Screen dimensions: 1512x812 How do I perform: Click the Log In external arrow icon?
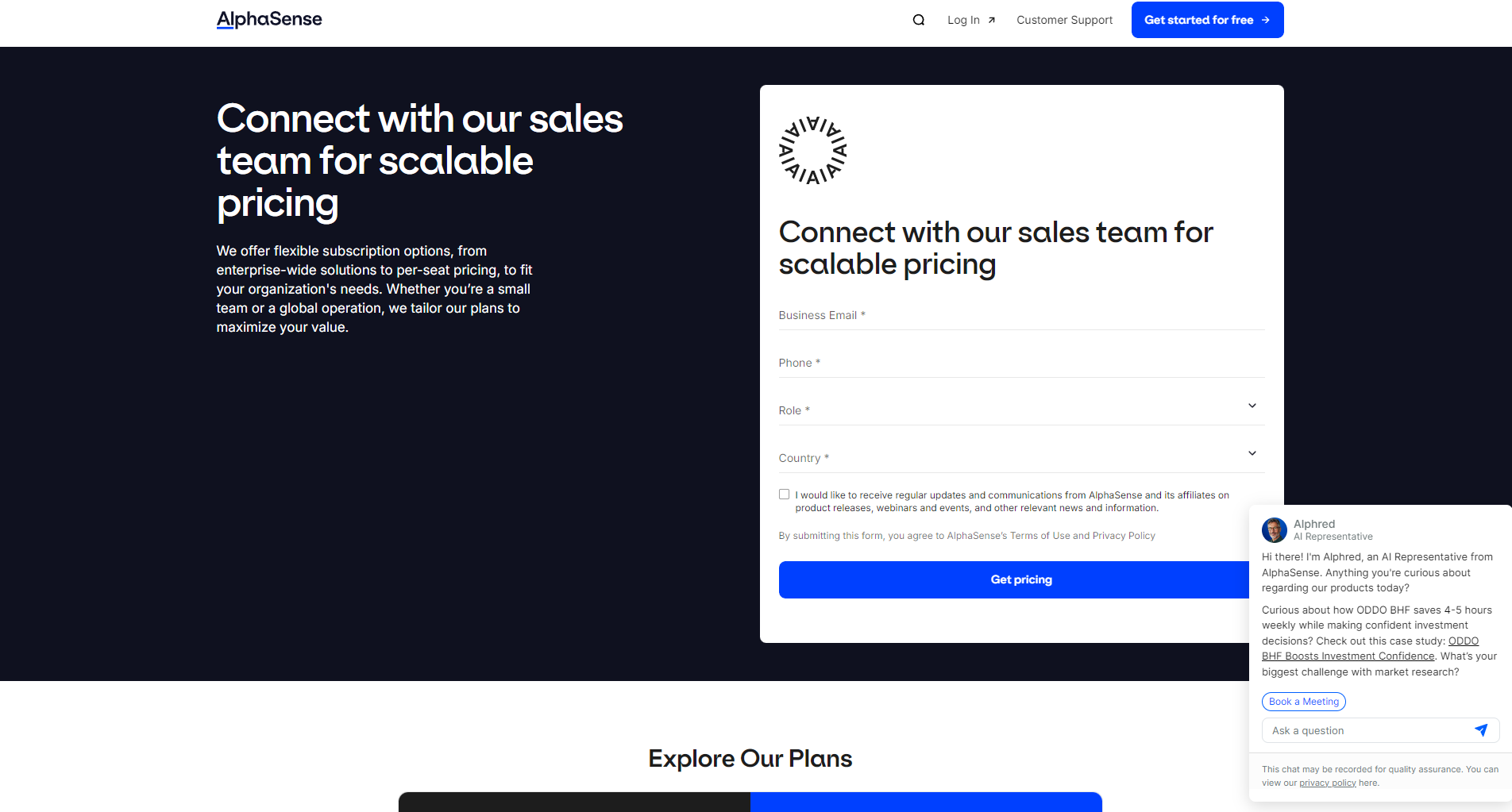(x=992, y=21)
